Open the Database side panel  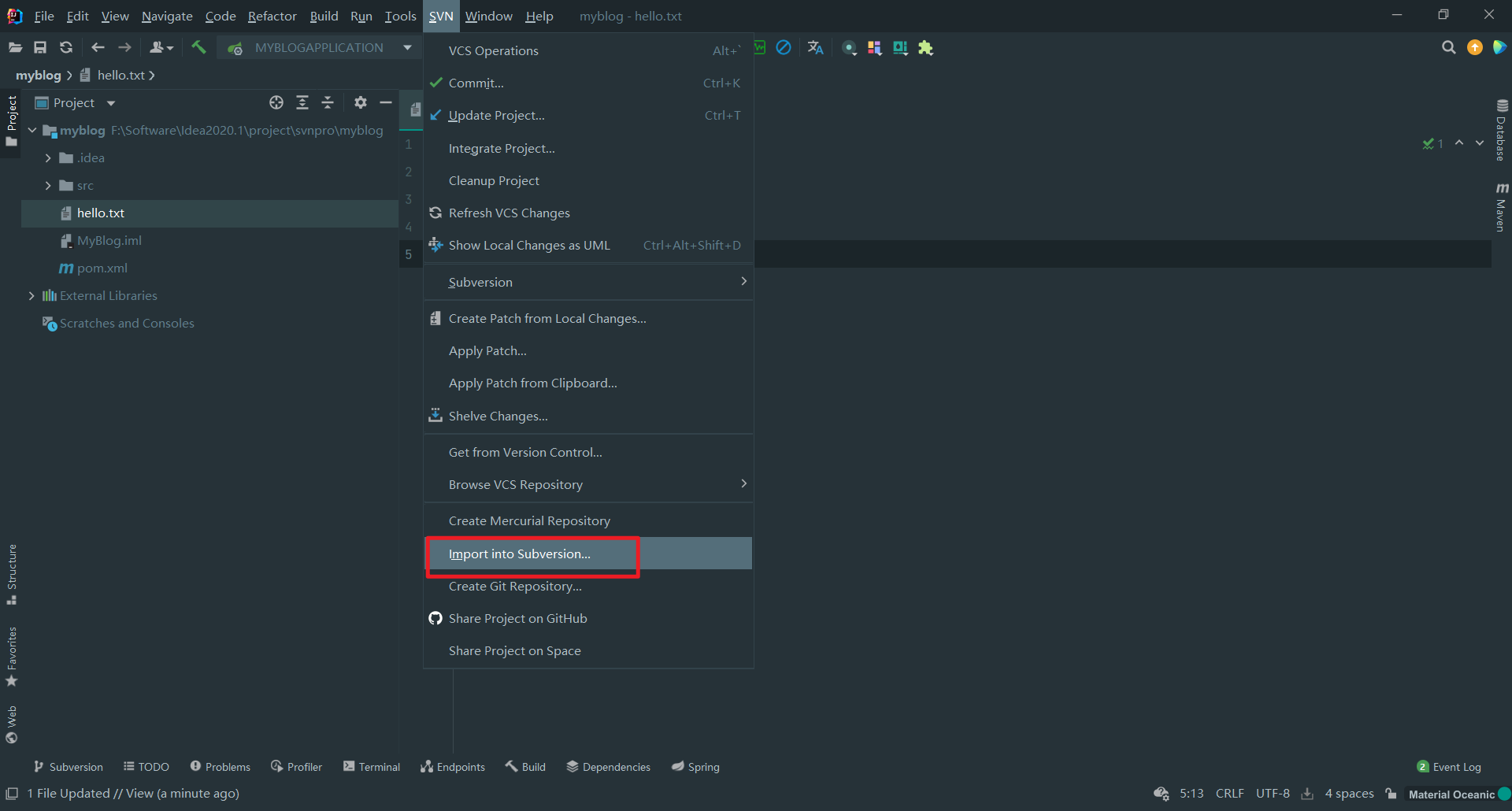[x=1502, y=131]
